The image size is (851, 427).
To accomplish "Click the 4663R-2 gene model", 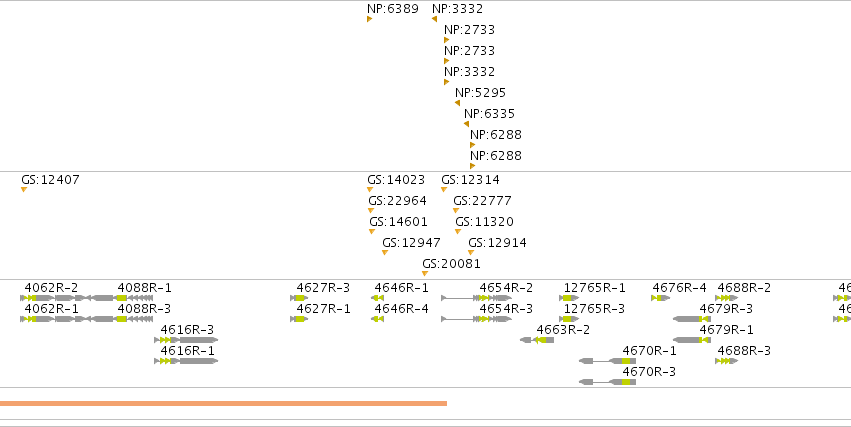I will pos(537,340).
